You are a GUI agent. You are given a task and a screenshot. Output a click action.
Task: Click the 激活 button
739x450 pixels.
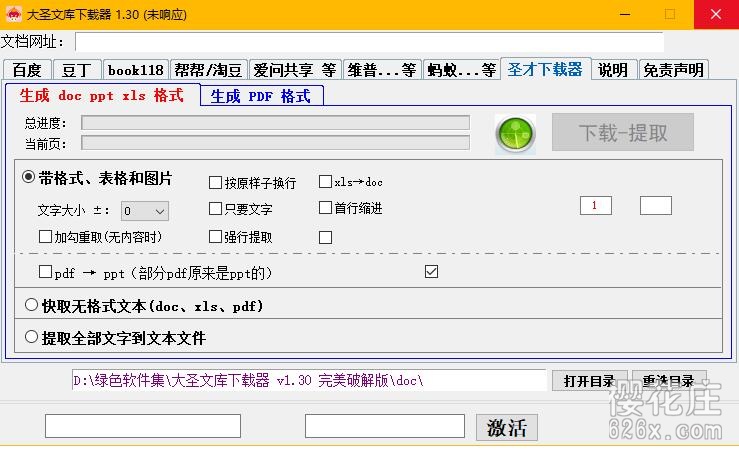pos(507,427)
